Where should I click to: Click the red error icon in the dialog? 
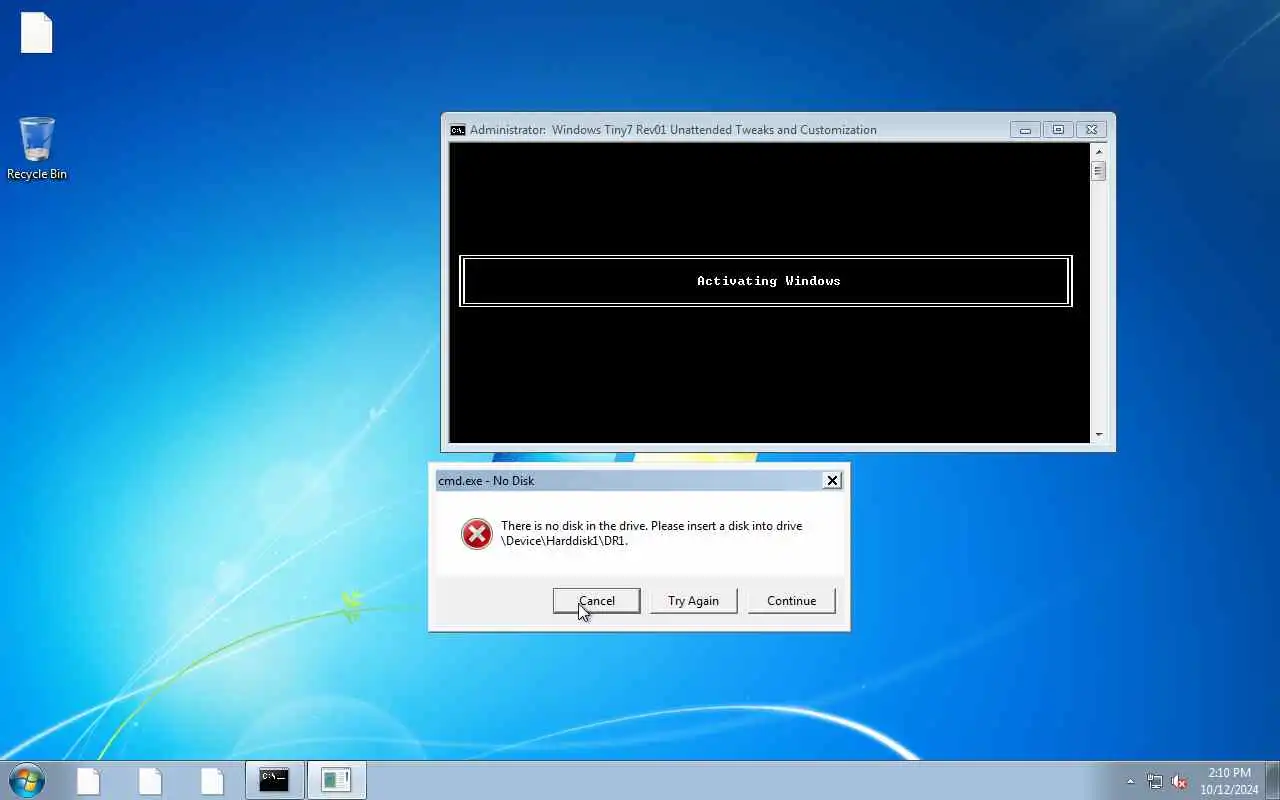click(477, 534)
